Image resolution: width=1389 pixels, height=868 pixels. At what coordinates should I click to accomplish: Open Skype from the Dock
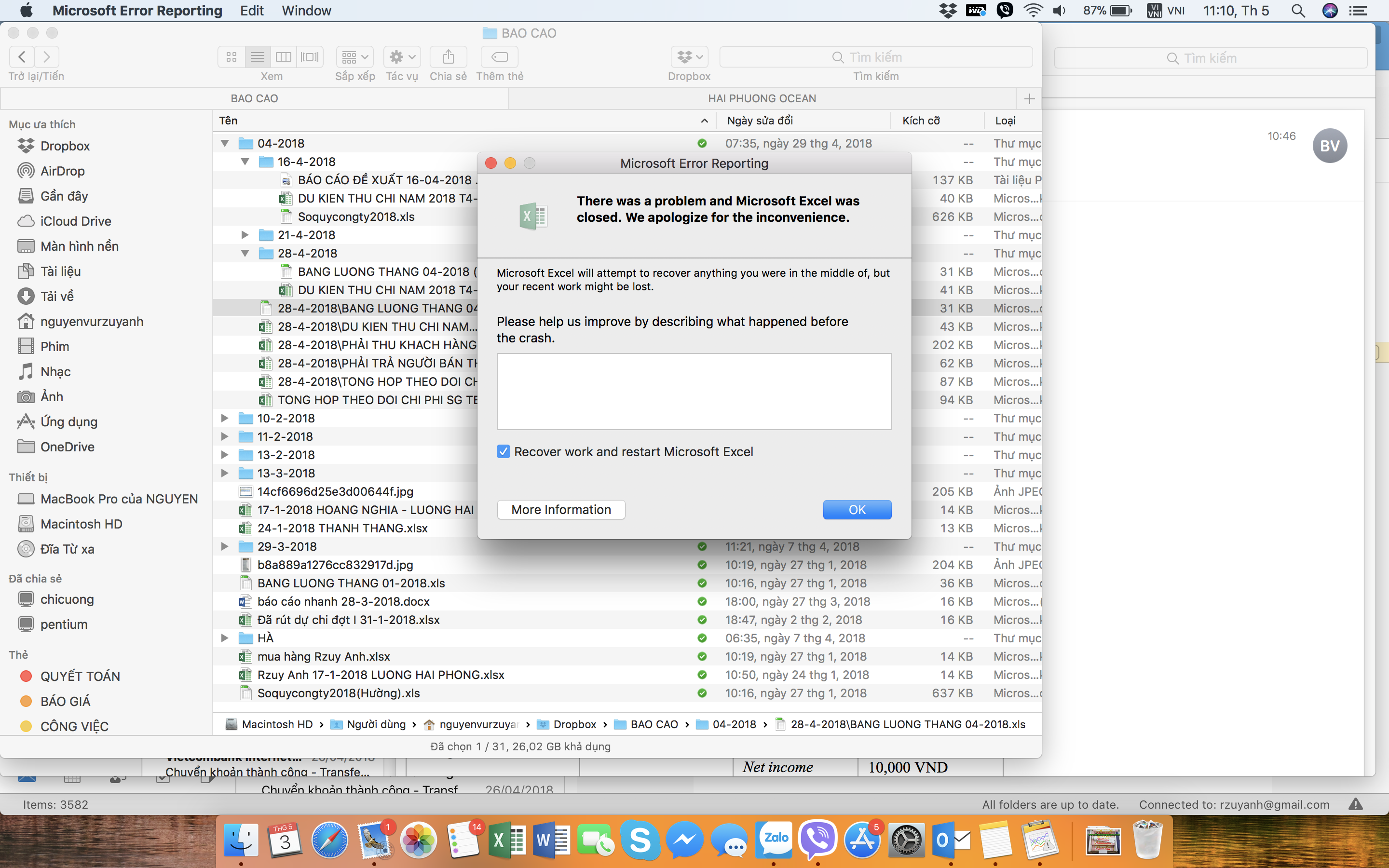pyautogui.click(x=640, y=840)
